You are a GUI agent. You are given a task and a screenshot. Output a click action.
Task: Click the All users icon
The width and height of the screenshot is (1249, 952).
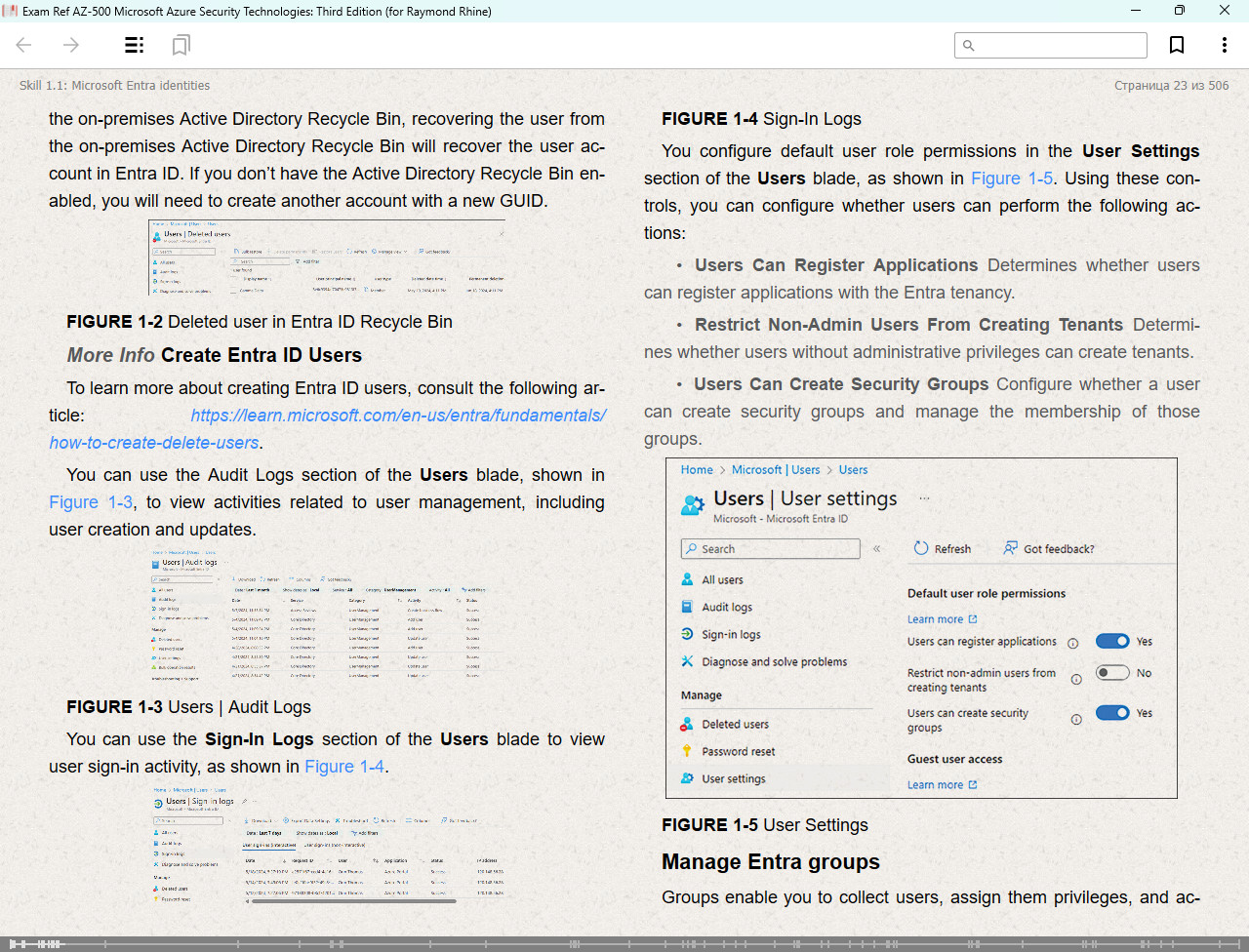687,579
